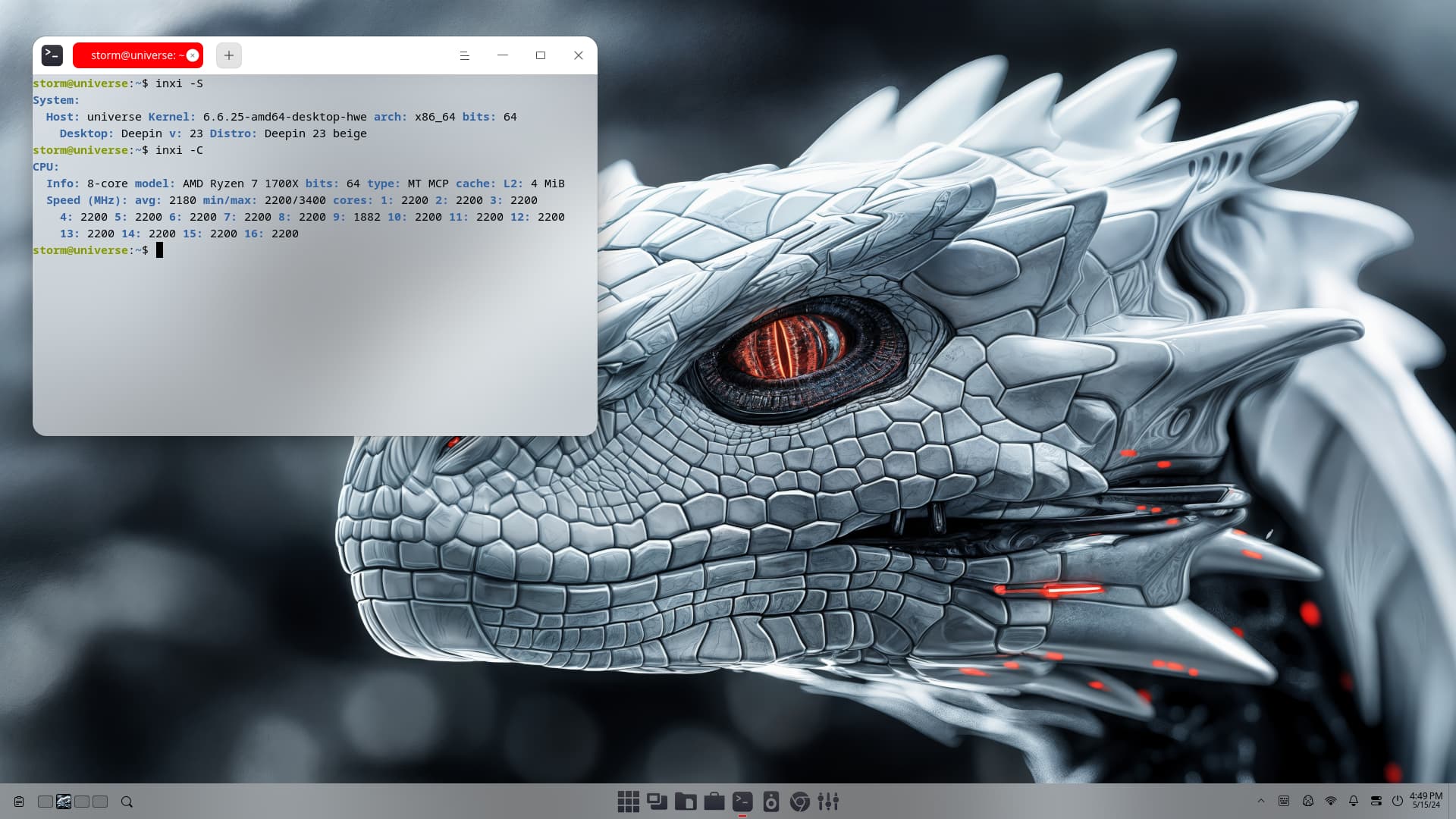The width and height of the screenshot is (1456, 819).
Task: Open the power button menu
Action: coord(1398,801)
